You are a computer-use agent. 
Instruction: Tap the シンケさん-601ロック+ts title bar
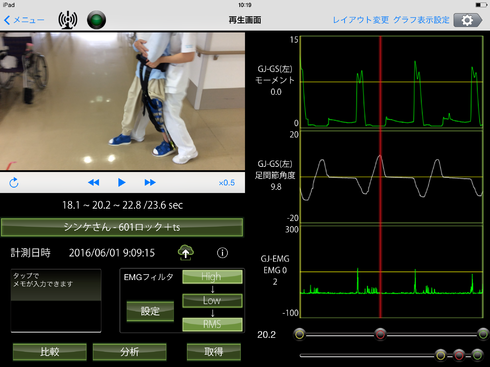(122, 227)
